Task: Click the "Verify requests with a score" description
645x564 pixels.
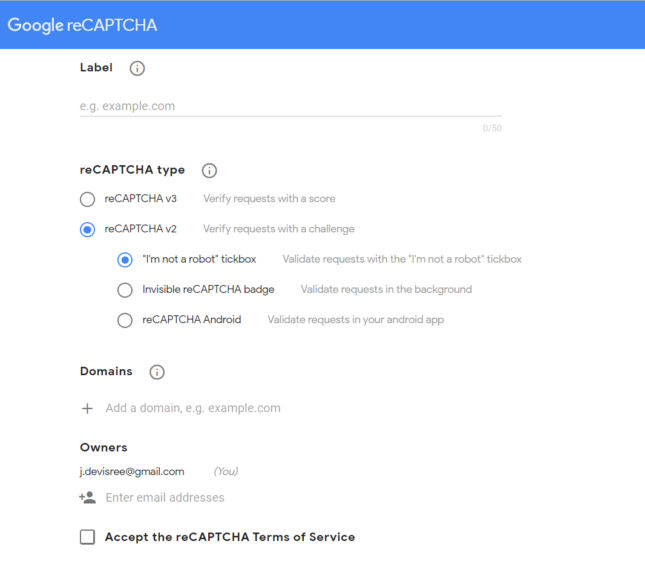Action: click(269, 199)
